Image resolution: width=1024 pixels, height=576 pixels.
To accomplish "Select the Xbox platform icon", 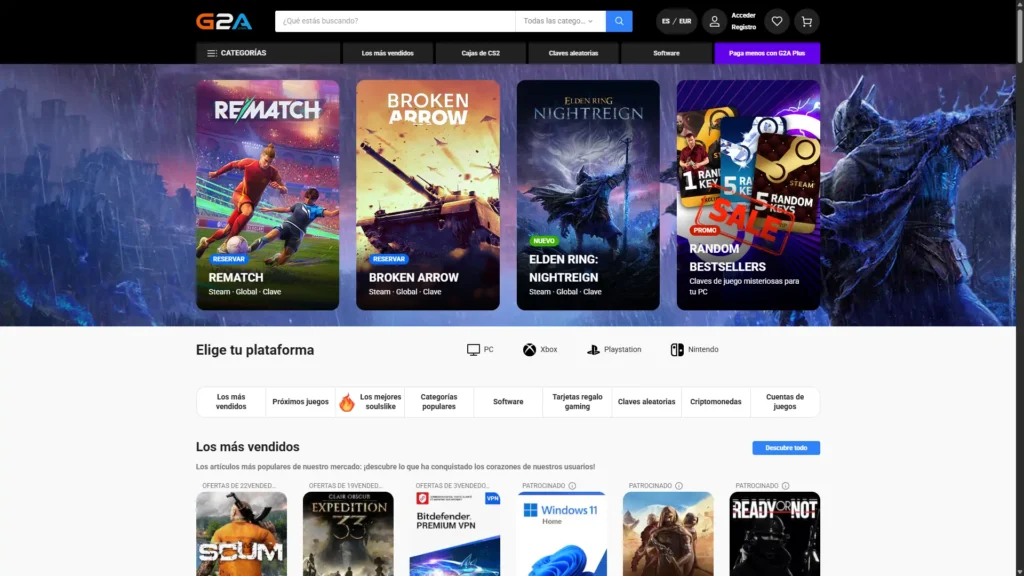I will 529,350.
